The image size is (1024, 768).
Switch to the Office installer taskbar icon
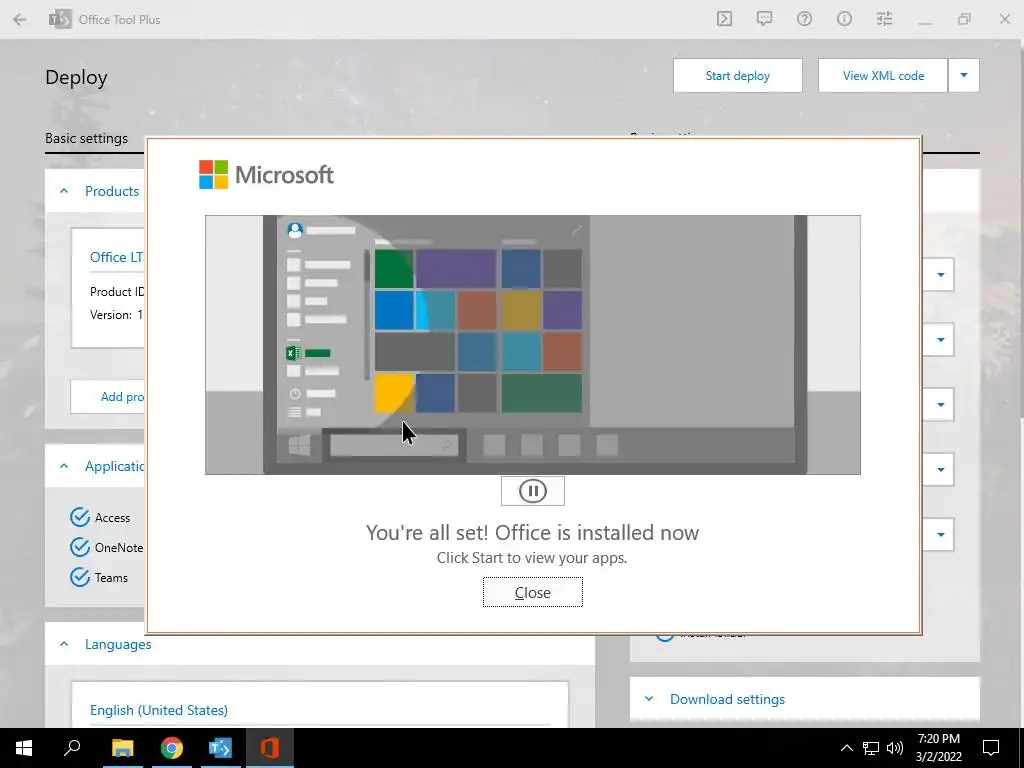270,748
